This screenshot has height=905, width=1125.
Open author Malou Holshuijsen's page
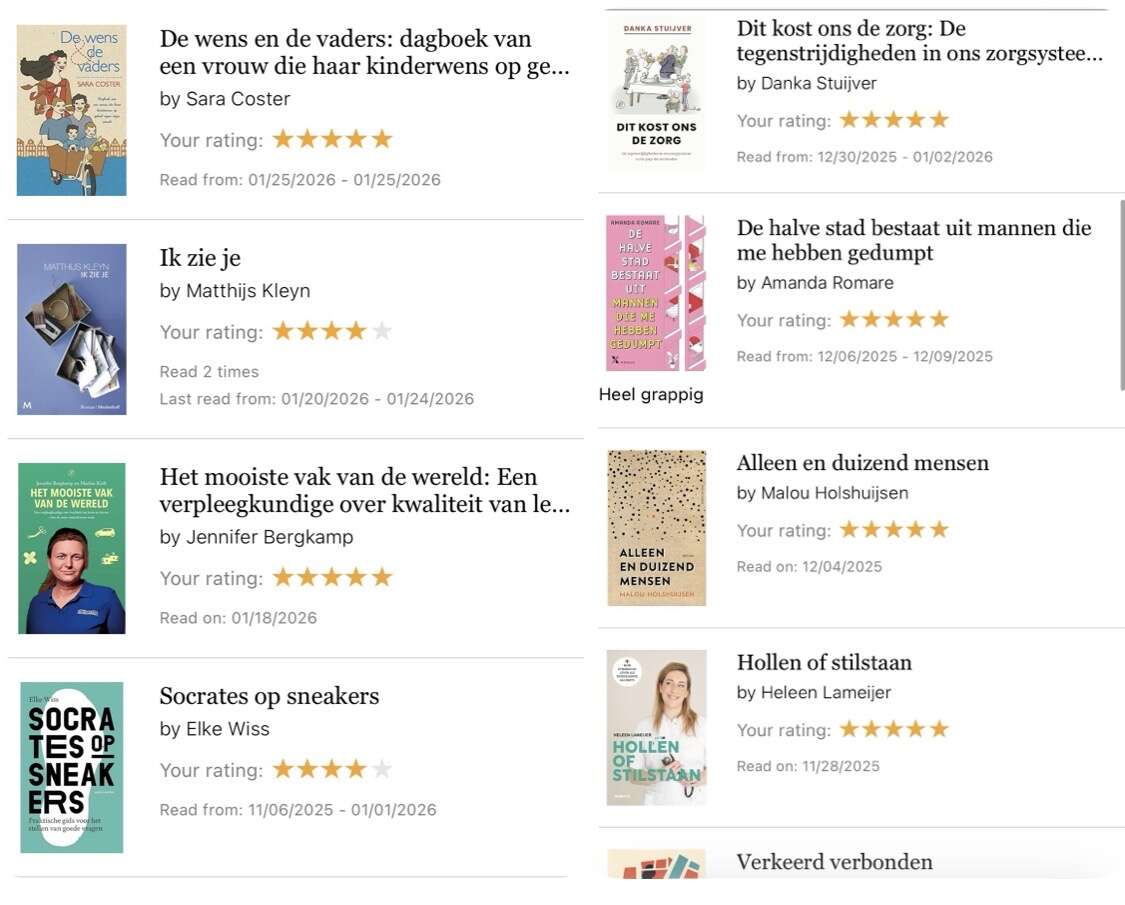(x=834, y=493)
